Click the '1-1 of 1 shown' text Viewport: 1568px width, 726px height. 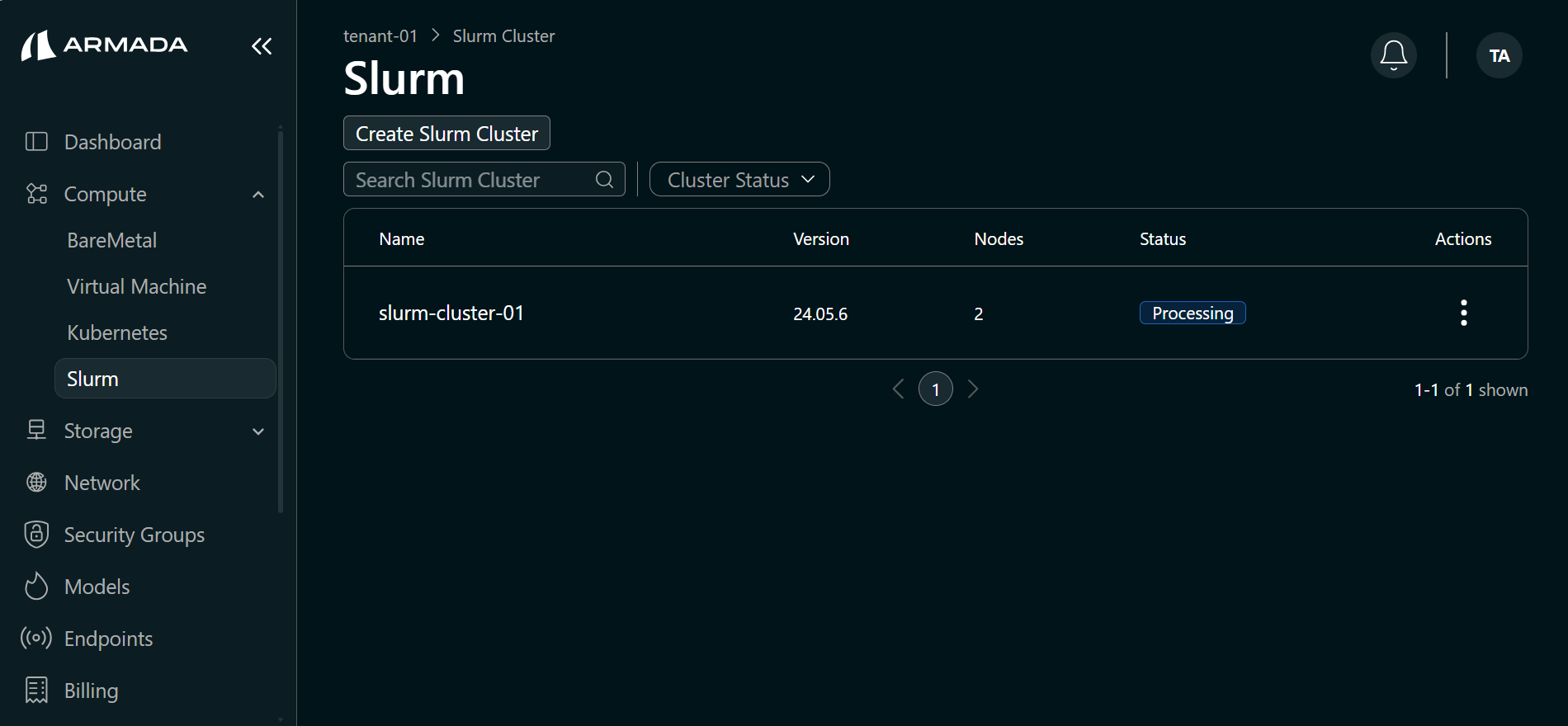tap(1471, 389)
